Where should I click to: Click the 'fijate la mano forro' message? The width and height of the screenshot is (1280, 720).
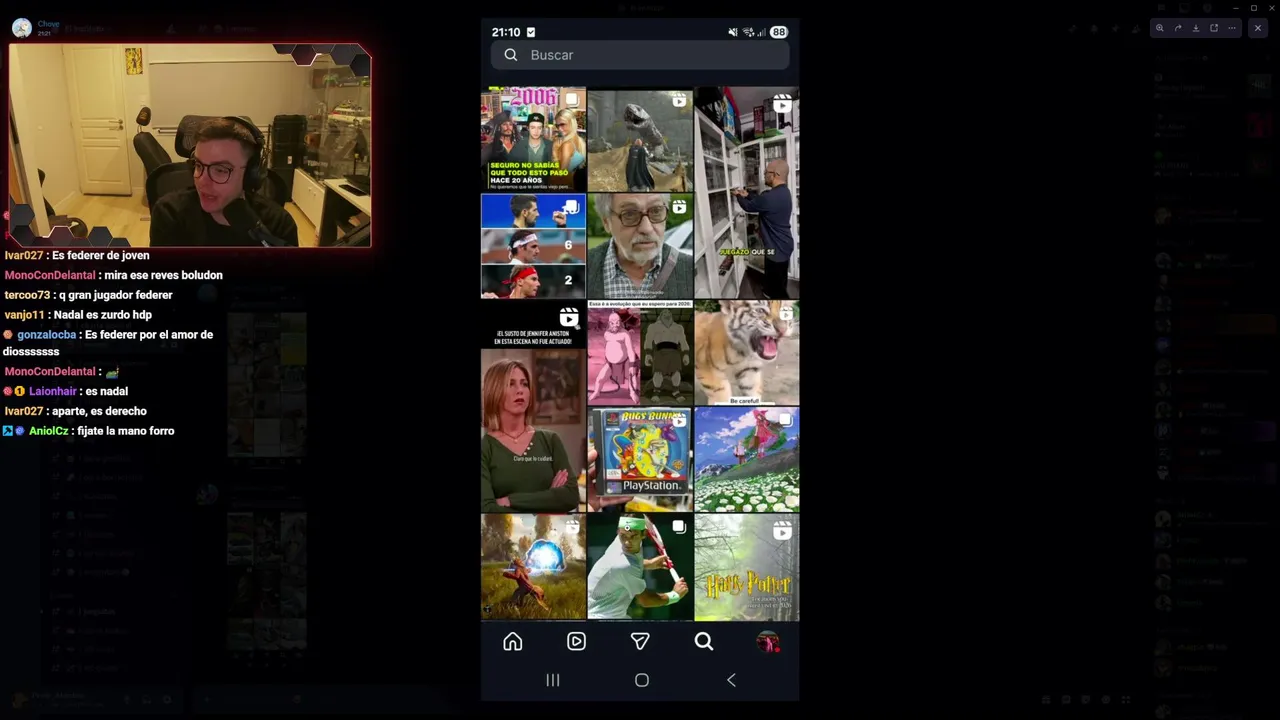coord(125,431)
